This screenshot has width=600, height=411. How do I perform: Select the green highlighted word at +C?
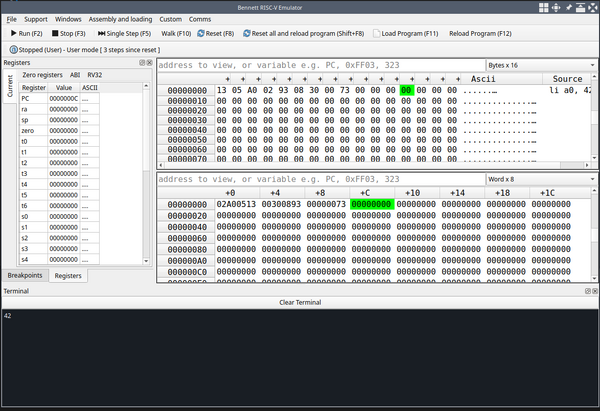coord(372,204)
